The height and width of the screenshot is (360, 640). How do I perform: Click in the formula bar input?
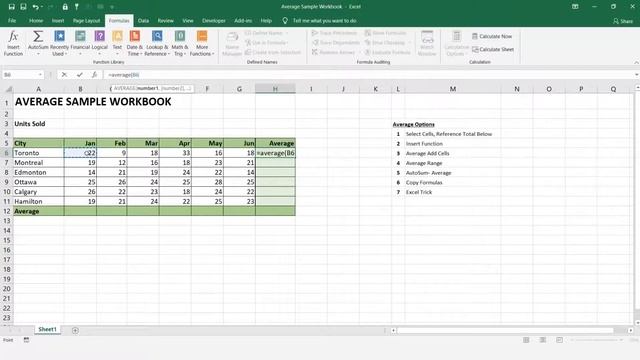tap(367, 75)
